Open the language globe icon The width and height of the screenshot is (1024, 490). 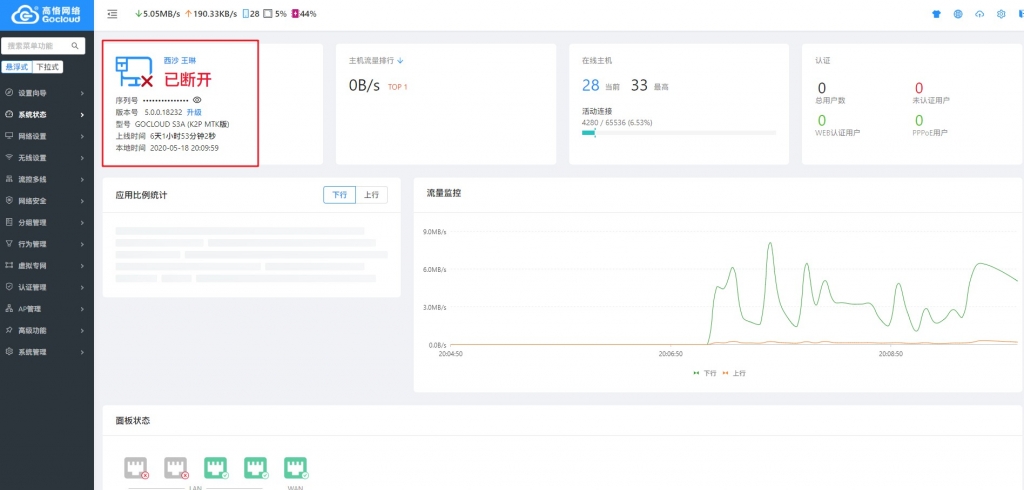tap(958, 14)
